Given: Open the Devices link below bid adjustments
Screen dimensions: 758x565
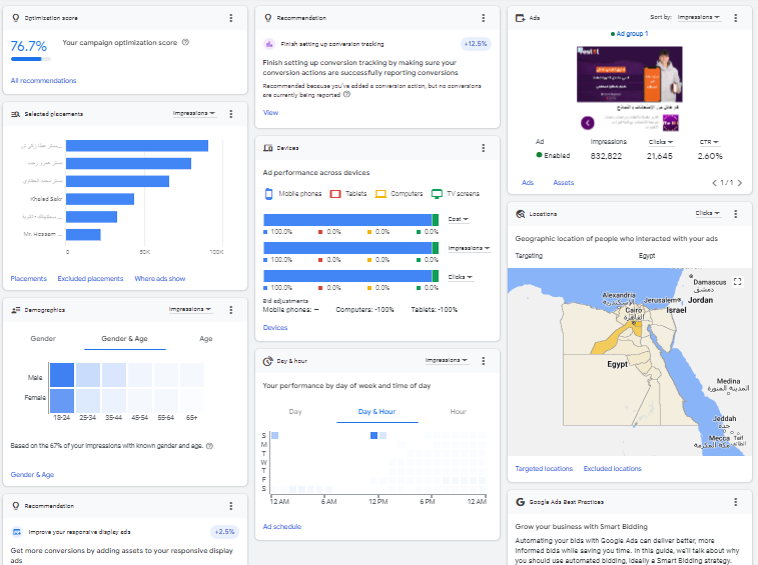Looking at the screenshot, I should [x=275, y=328].
